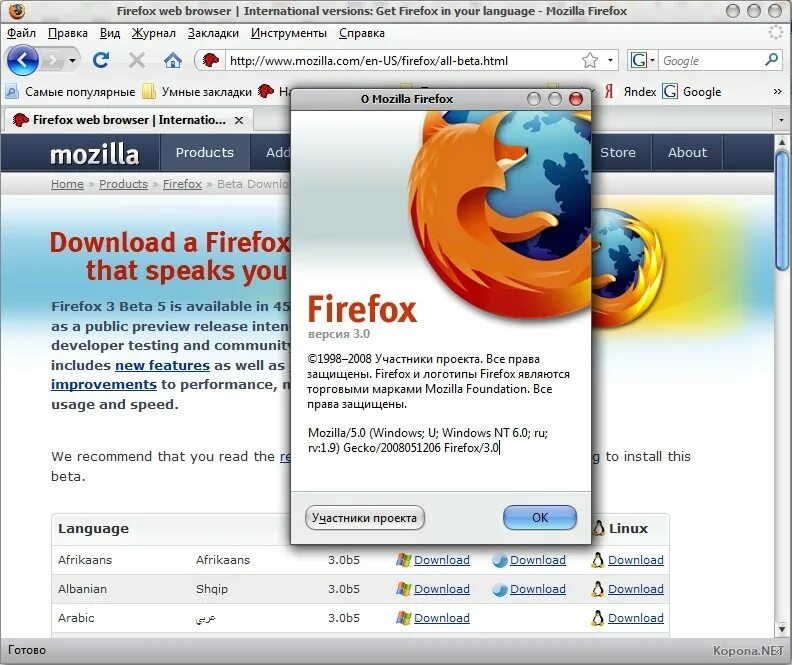The image size is (792, 665).
Task: Download Albanian build for Windows
Action: (441, 589)
